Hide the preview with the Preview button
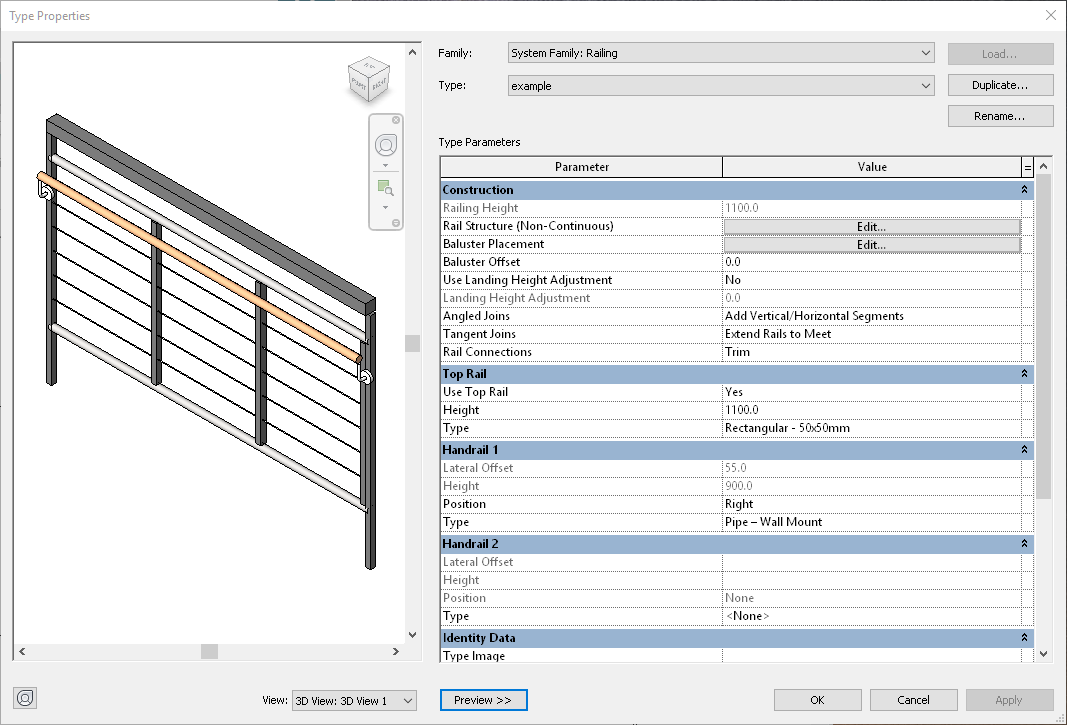Viewport: 1067px width, 725px height. click(483, 700)
